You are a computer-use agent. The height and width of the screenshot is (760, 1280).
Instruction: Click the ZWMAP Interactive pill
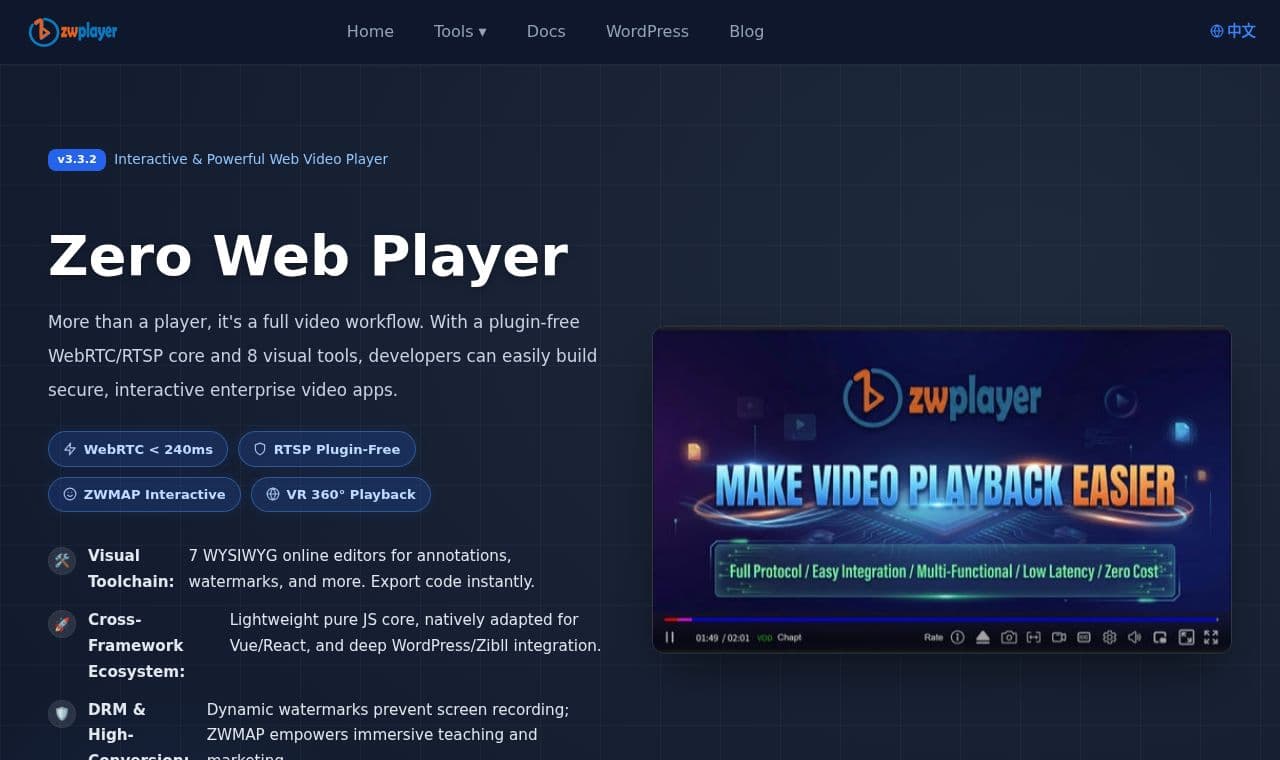(x=144, y=494)
